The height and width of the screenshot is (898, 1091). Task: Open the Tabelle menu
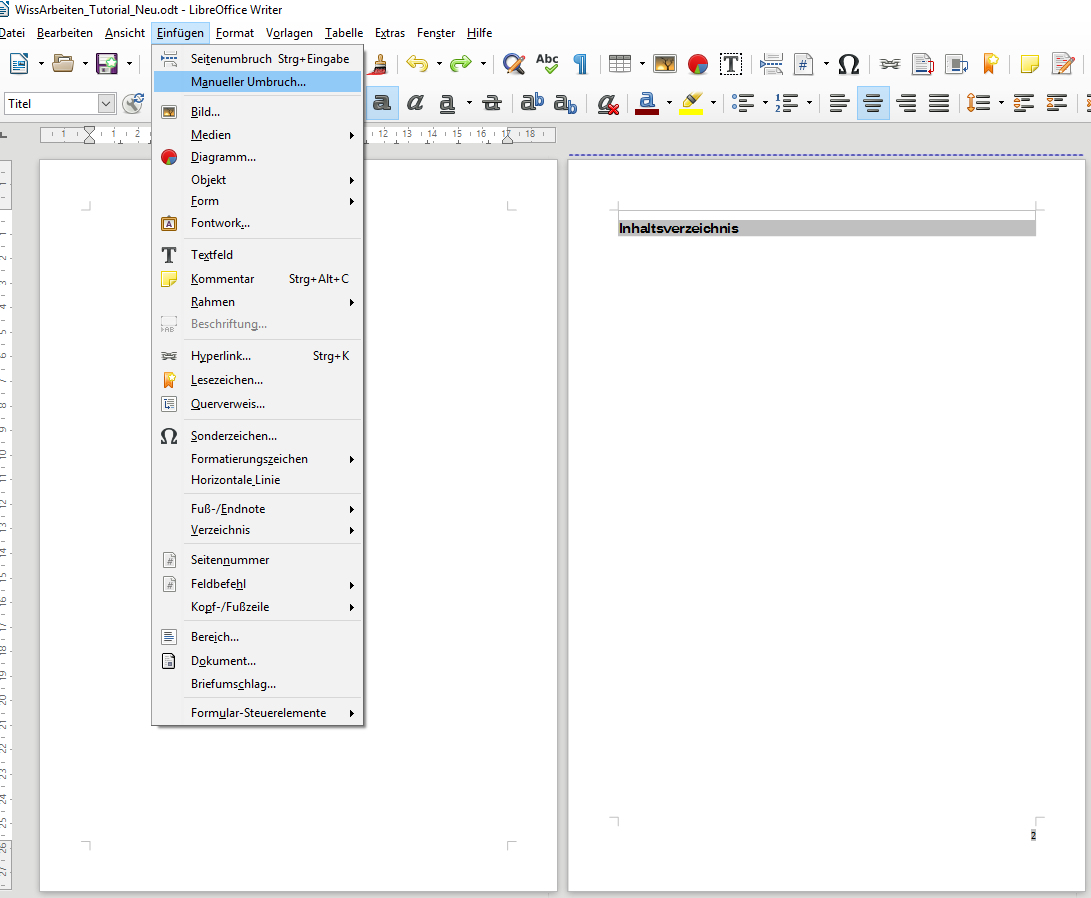(x=344, y=33)
